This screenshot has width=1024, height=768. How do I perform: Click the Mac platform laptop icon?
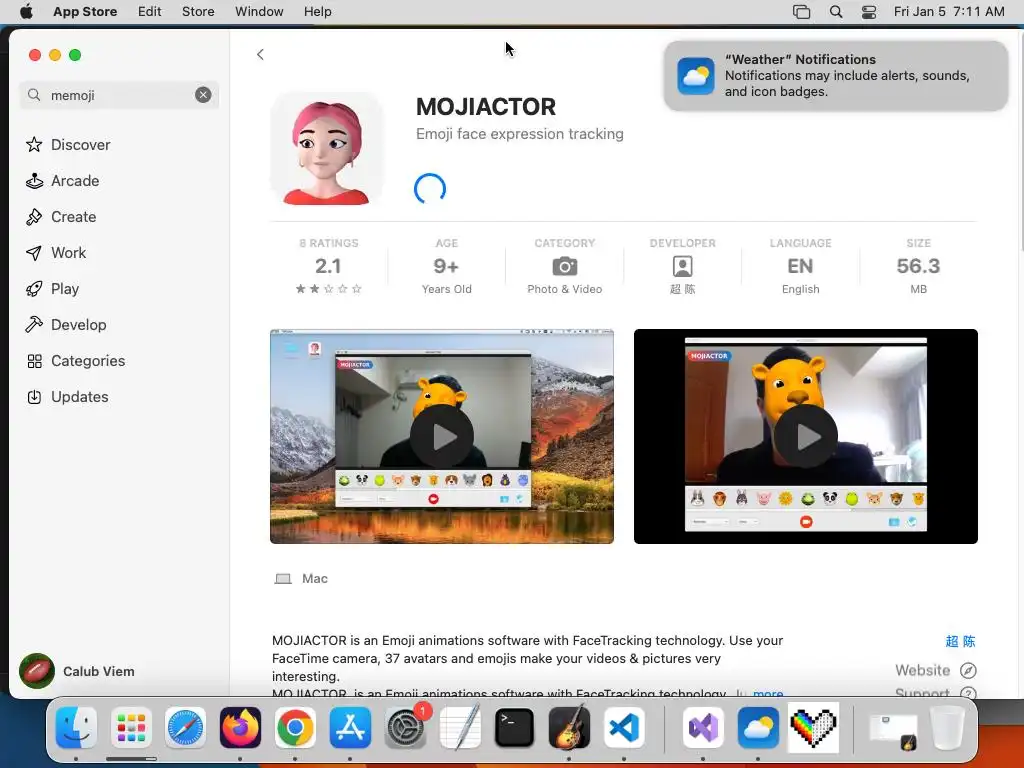(x=283, y=579)
